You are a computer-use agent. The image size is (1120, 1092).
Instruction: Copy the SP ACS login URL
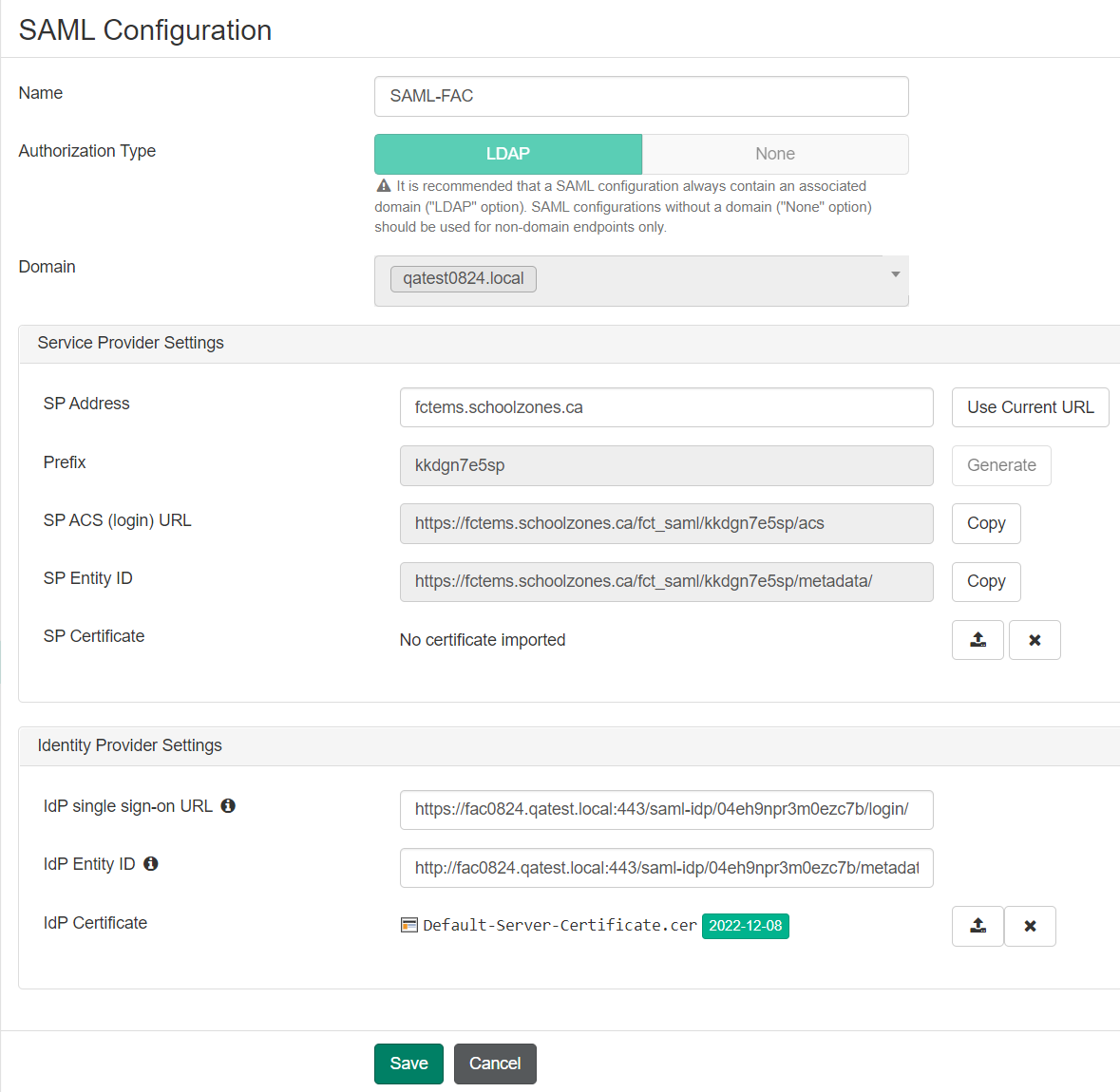click(x=985, y=523)
